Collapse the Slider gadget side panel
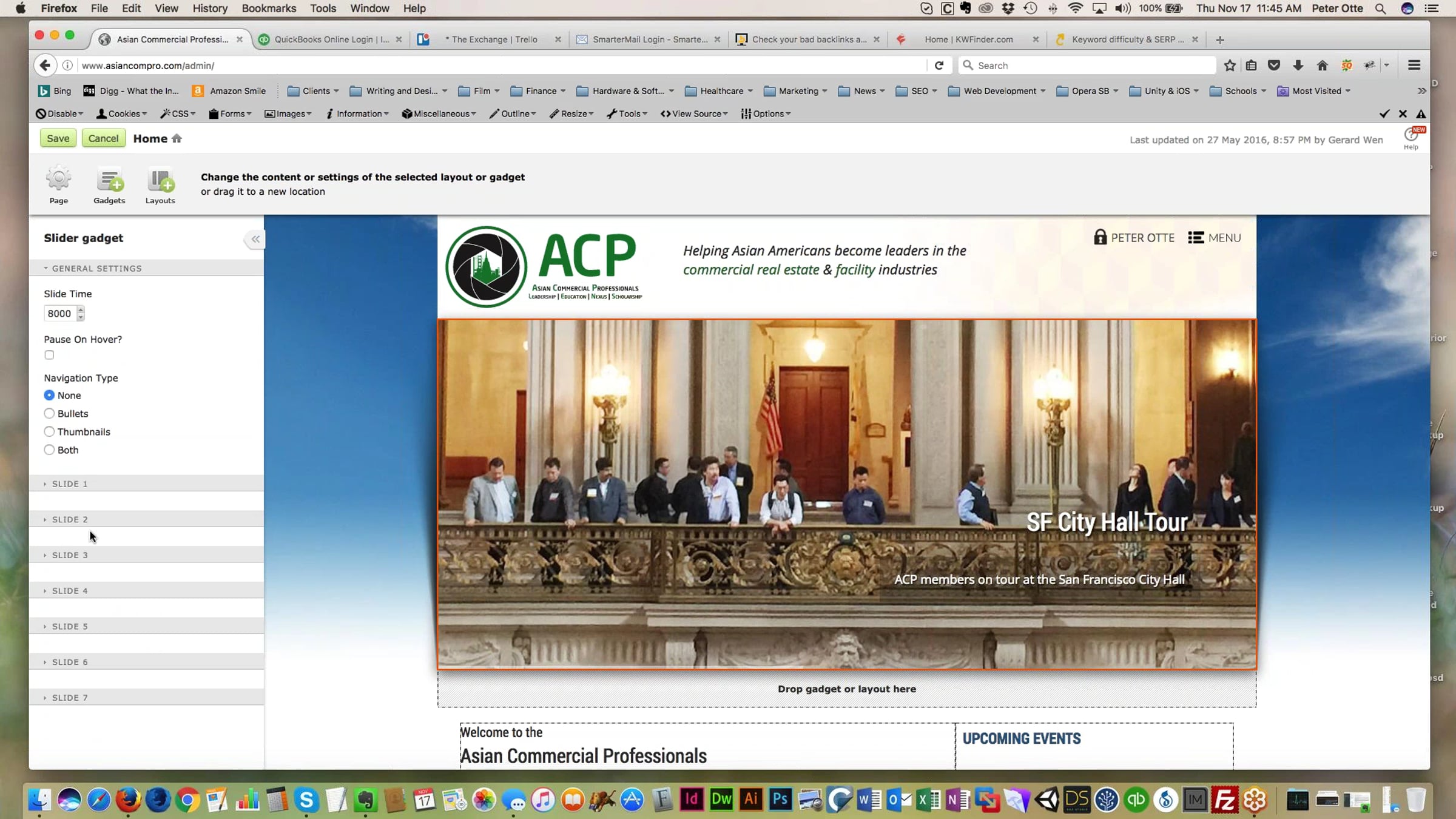Screen dimensions: 1456x819 255,239
